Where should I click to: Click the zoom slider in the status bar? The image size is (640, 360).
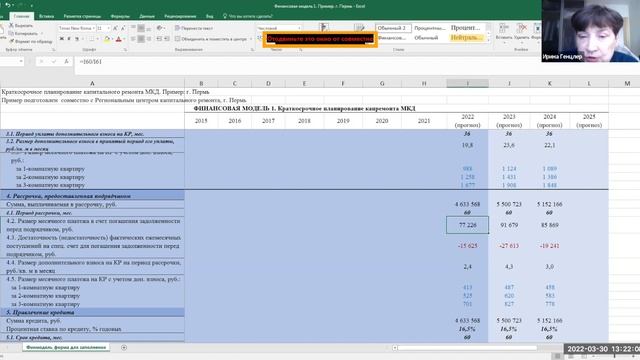point(614,356)
